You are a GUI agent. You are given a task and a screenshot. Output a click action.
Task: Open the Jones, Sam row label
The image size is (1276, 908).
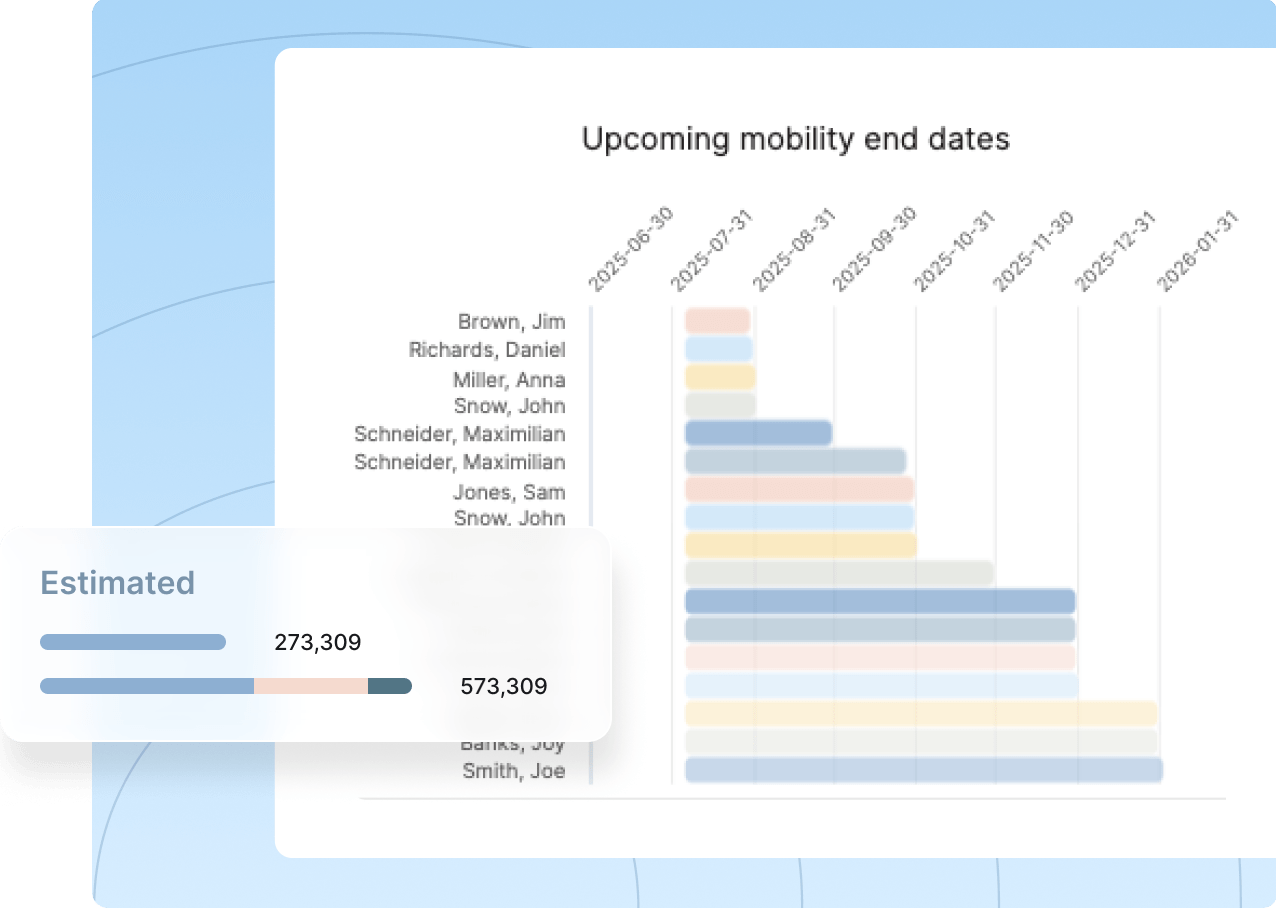pyautogui.click(x=508, y=492)
